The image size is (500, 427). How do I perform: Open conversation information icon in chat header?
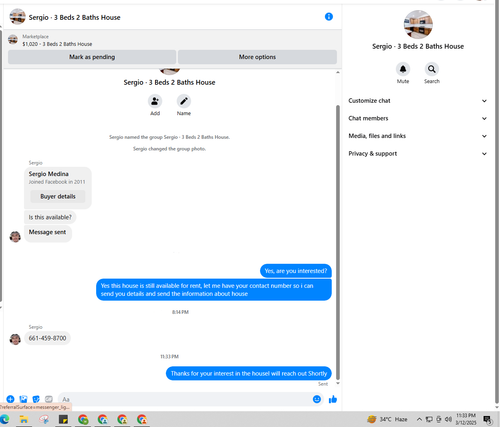[x=329, y=17]
